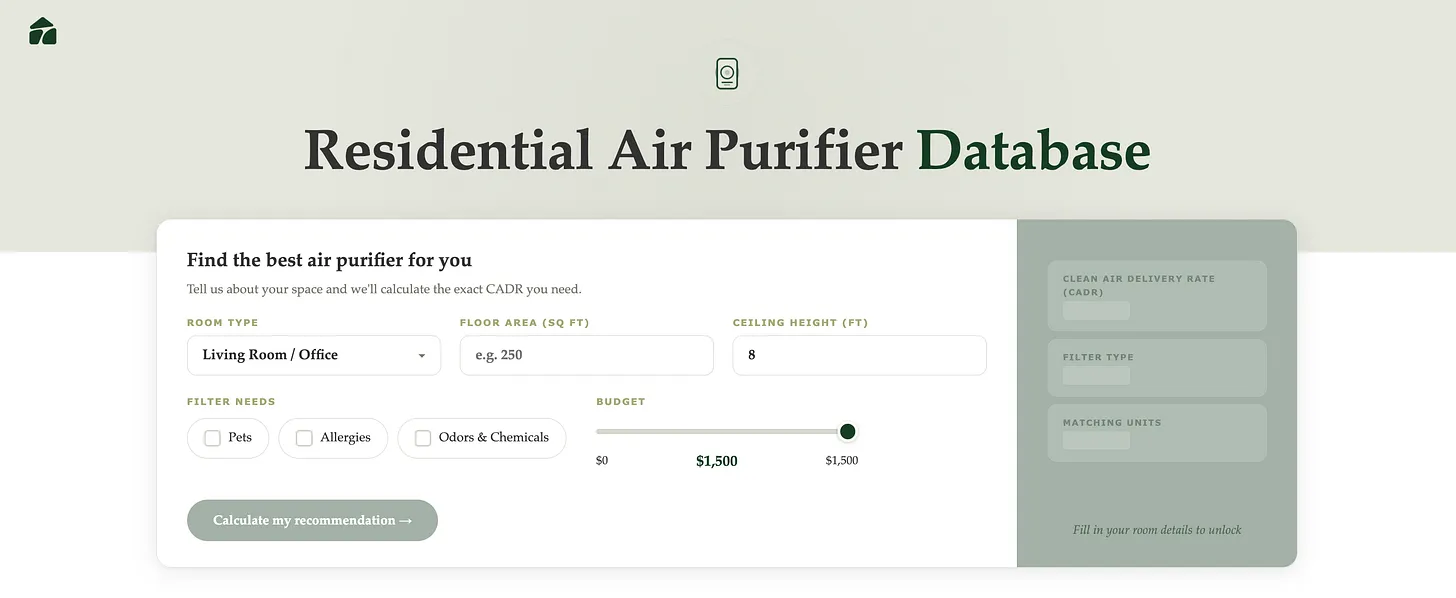Open the Room Type dropdown
Screen dimensions: 1456x598
(313, 355)
